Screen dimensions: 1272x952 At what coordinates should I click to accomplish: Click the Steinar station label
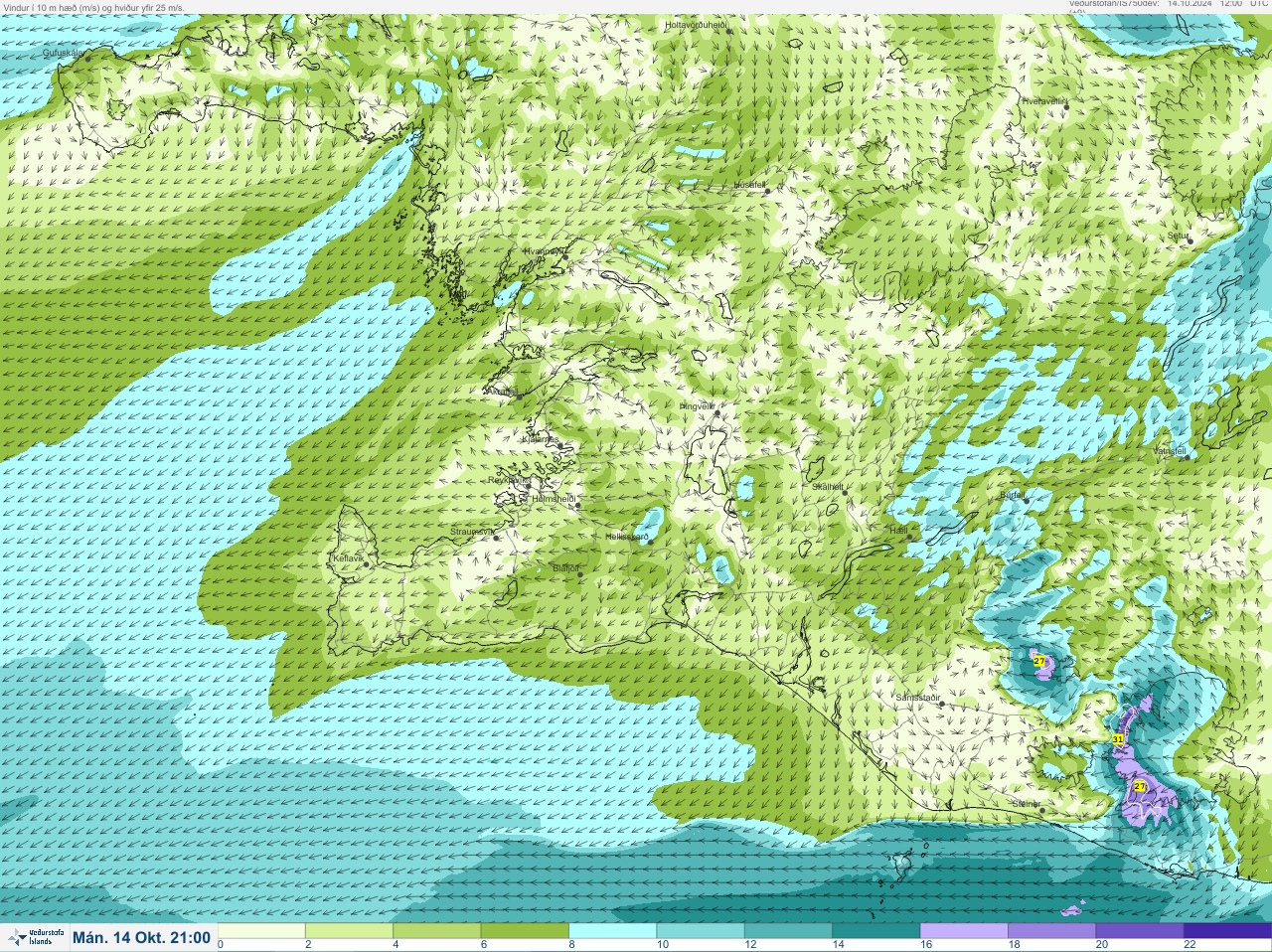[x=1027, y=804]
